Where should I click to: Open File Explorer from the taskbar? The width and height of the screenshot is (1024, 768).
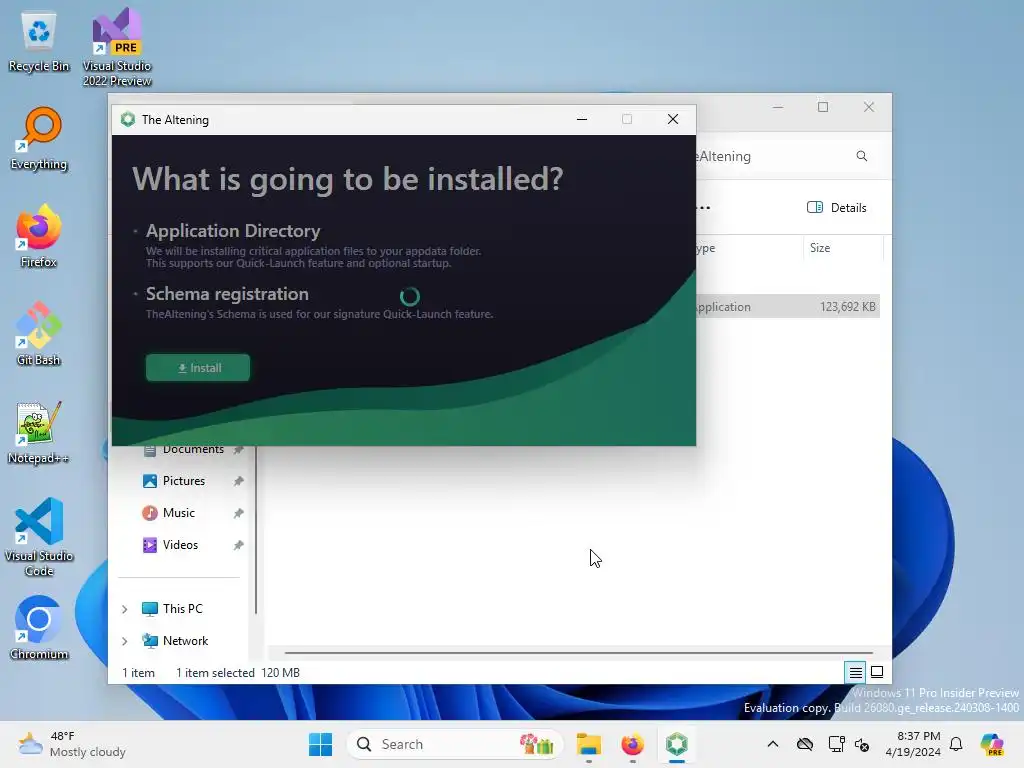[588, 744]
